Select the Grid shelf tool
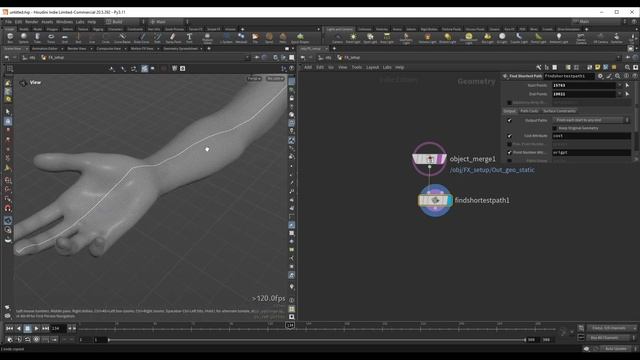The width and height of the screenshot is (640, 360). (x=64, y=38)
